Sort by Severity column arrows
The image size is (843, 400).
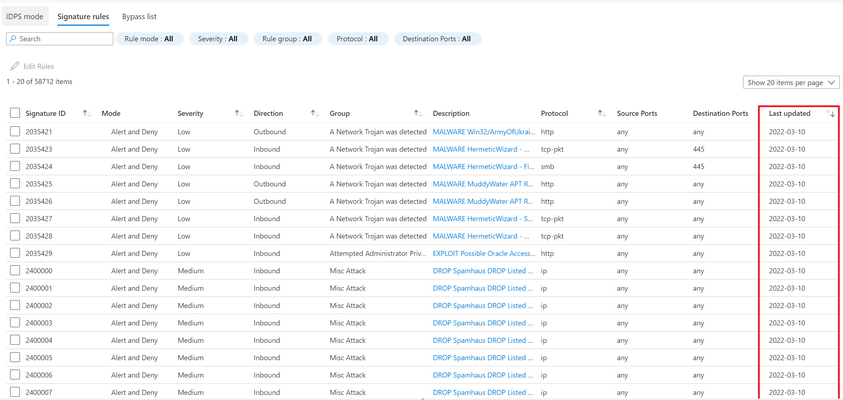coord(239,113)
